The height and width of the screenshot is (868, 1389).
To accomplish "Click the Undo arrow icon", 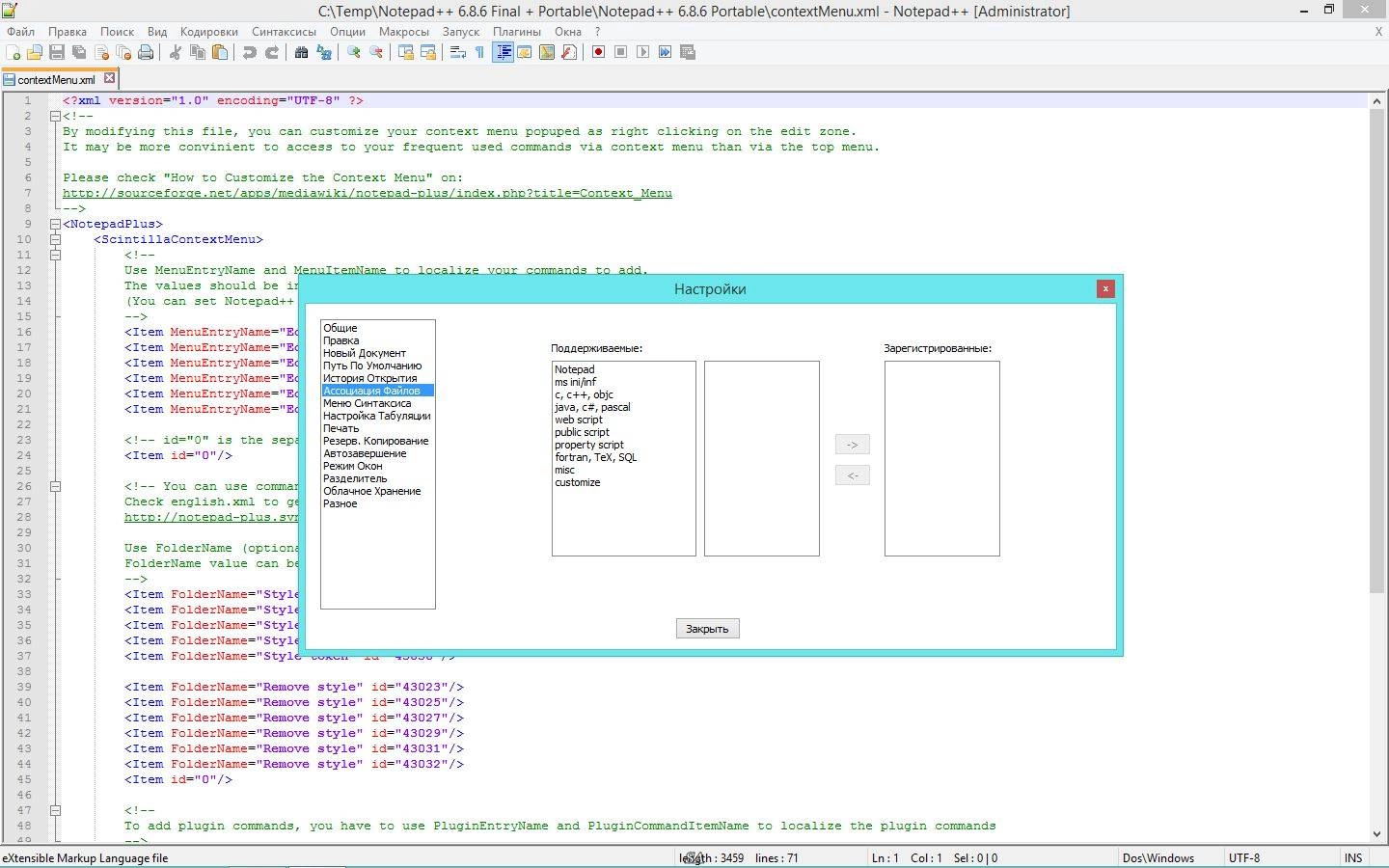I will point(249,52).
